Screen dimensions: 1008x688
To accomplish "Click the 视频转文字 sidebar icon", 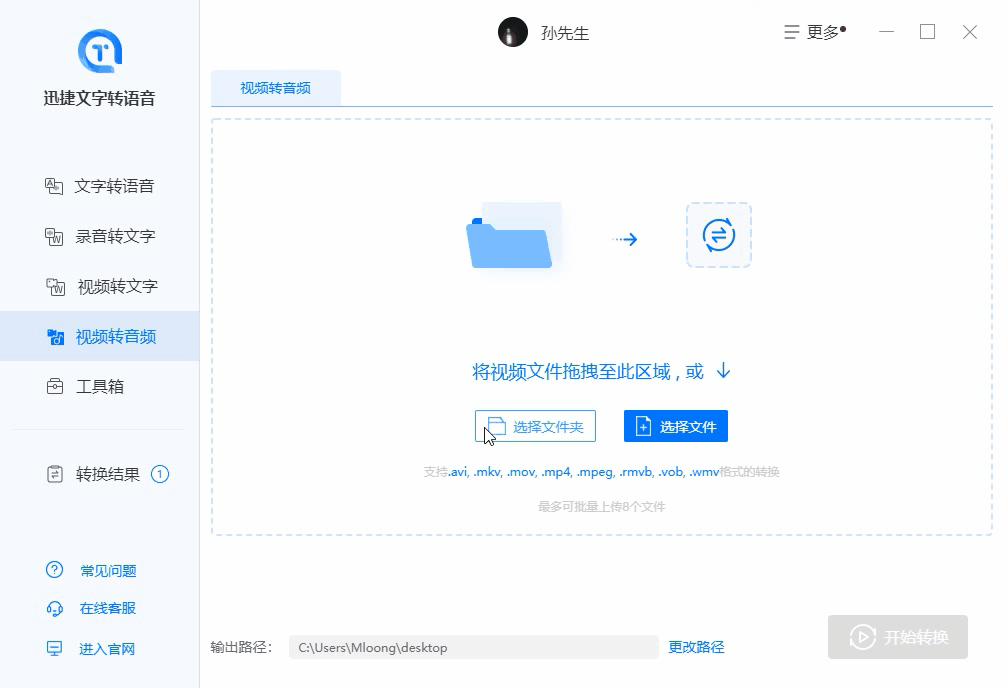I will pos(56,287).
